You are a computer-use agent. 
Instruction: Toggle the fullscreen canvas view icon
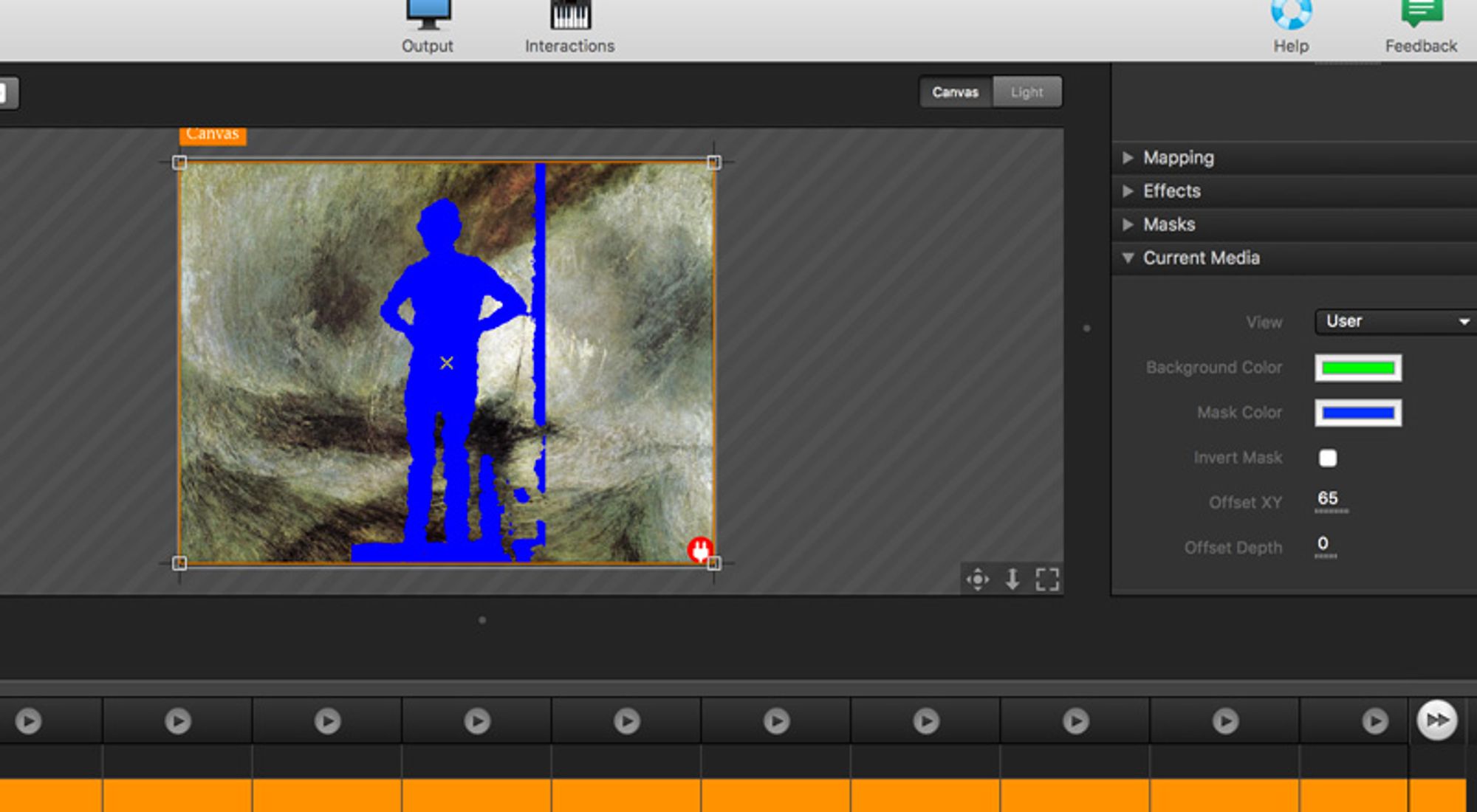click(1047, 579)
